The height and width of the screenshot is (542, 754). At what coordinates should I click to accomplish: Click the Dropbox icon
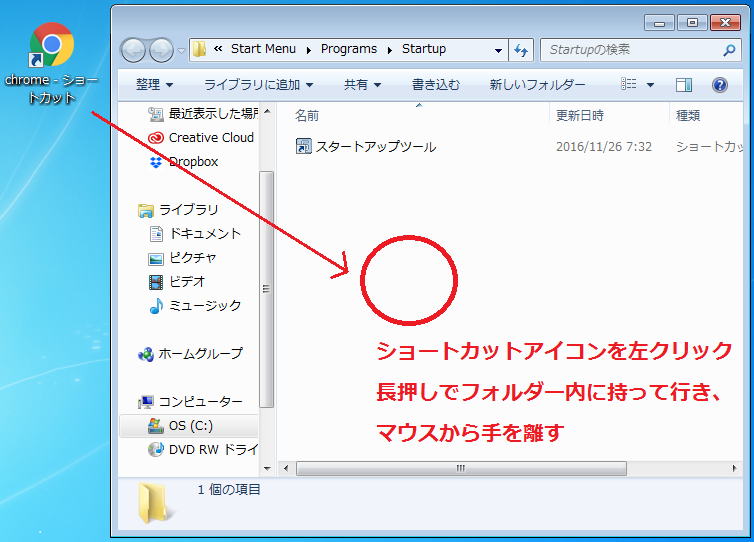(x=156, y=163)
